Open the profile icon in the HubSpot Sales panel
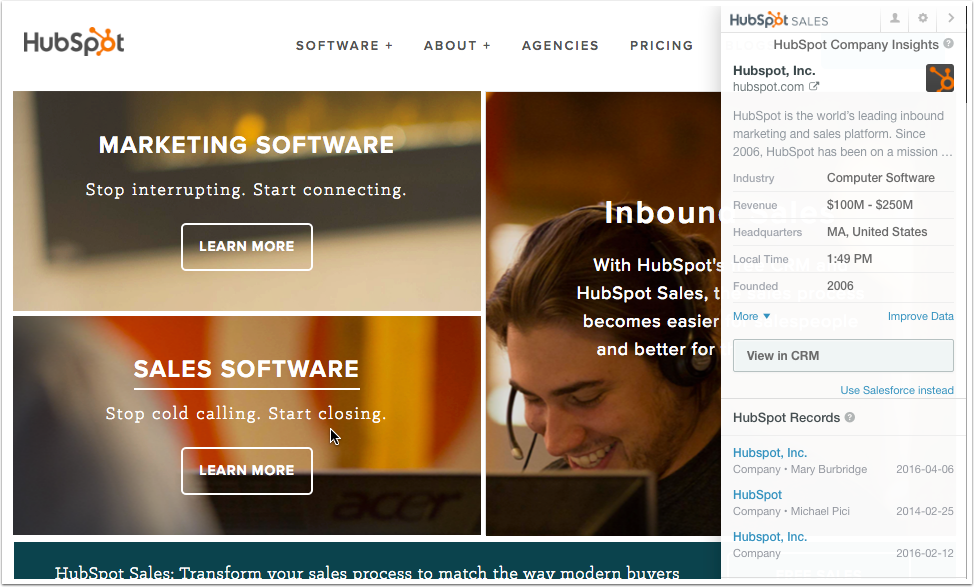Screen dimensions: 974x587 894,19
